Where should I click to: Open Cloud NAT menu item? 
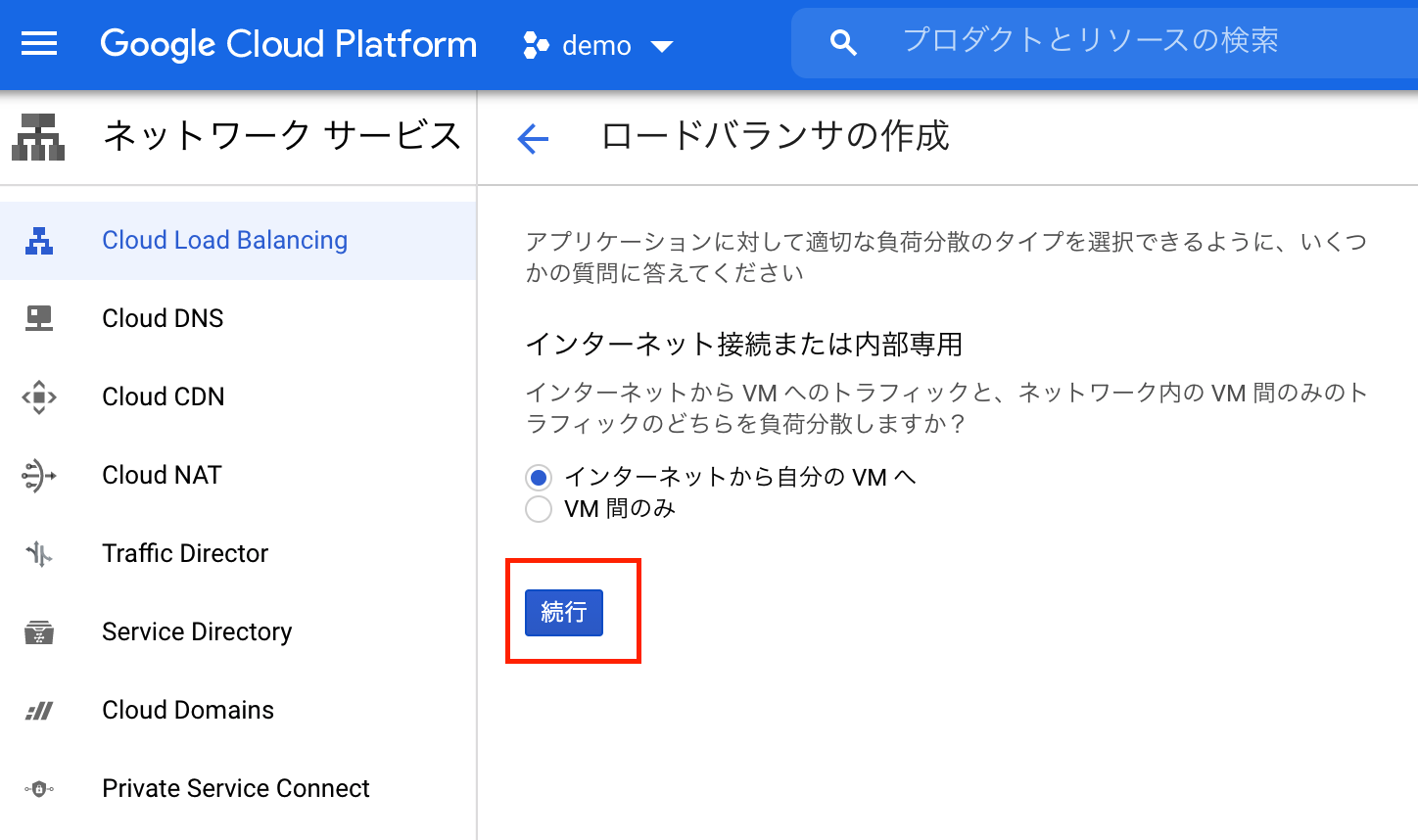pyautogui.click(x=238, y=476)
